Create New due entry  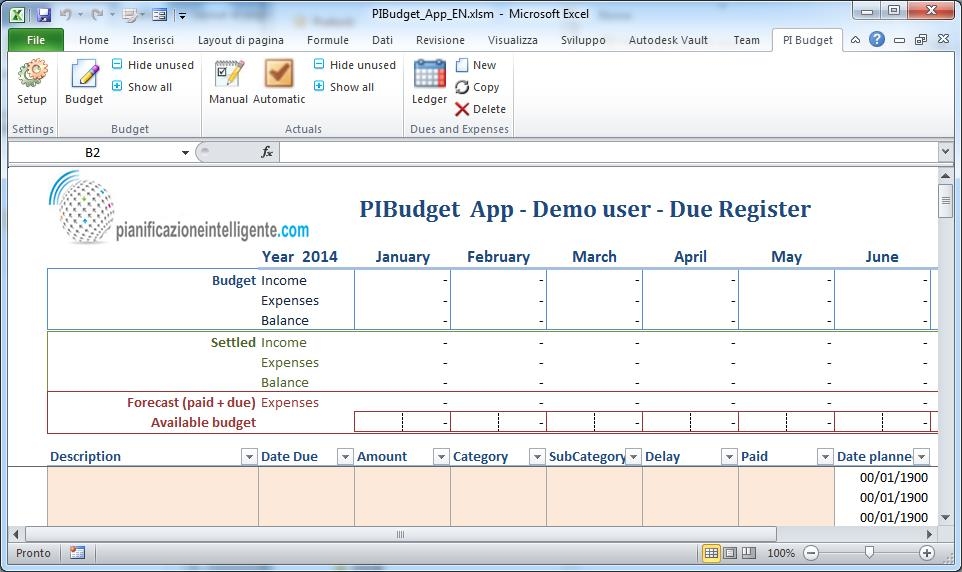click(x=476, y=64)
